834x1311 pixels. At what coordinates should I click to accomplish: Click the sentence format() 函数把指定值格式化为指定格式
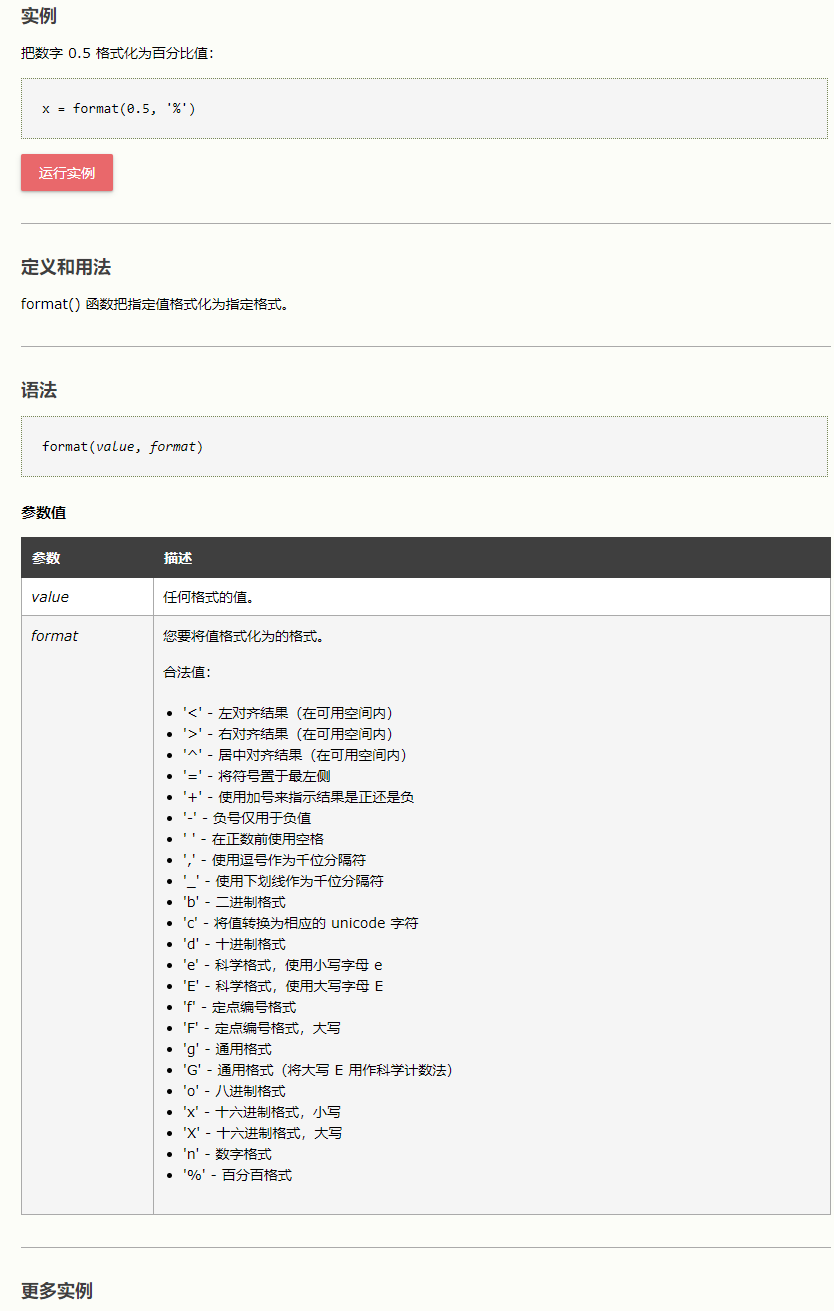click(x=156, y=303)
